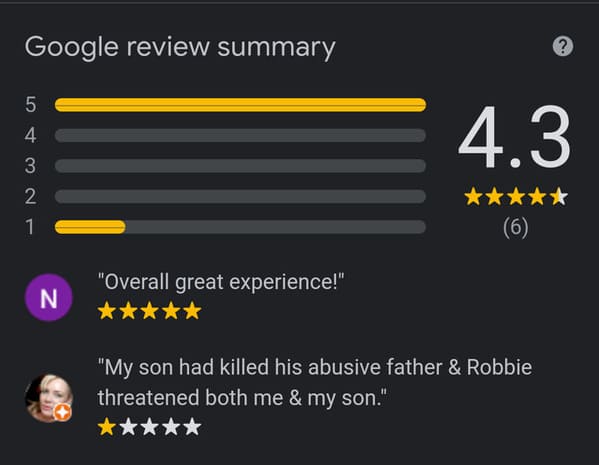This screenshot has height=465, width=599.
Task: Click "threatened both me & my son" text
Action: [x=242, y=398]
